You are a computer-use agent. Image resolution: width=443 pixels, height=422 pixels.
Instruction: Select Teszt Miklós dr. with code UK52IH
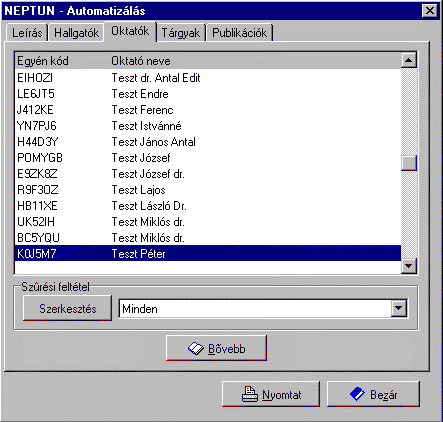(208, 222)
